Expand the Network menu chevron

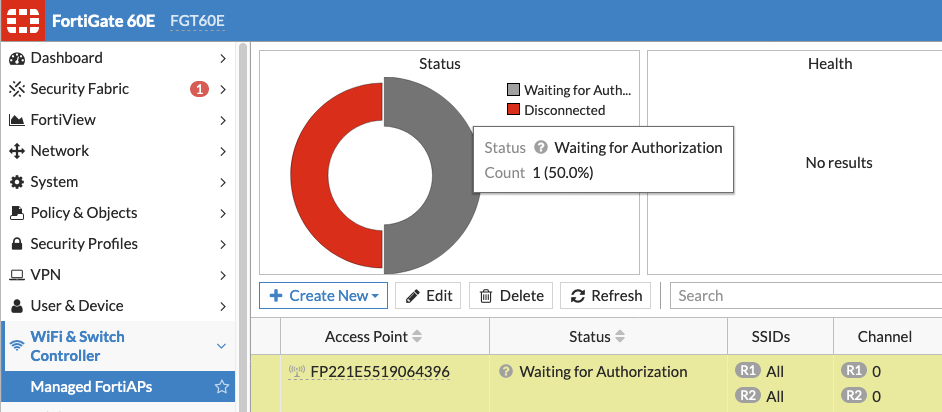pyautogui.click(x=223, y=151)
